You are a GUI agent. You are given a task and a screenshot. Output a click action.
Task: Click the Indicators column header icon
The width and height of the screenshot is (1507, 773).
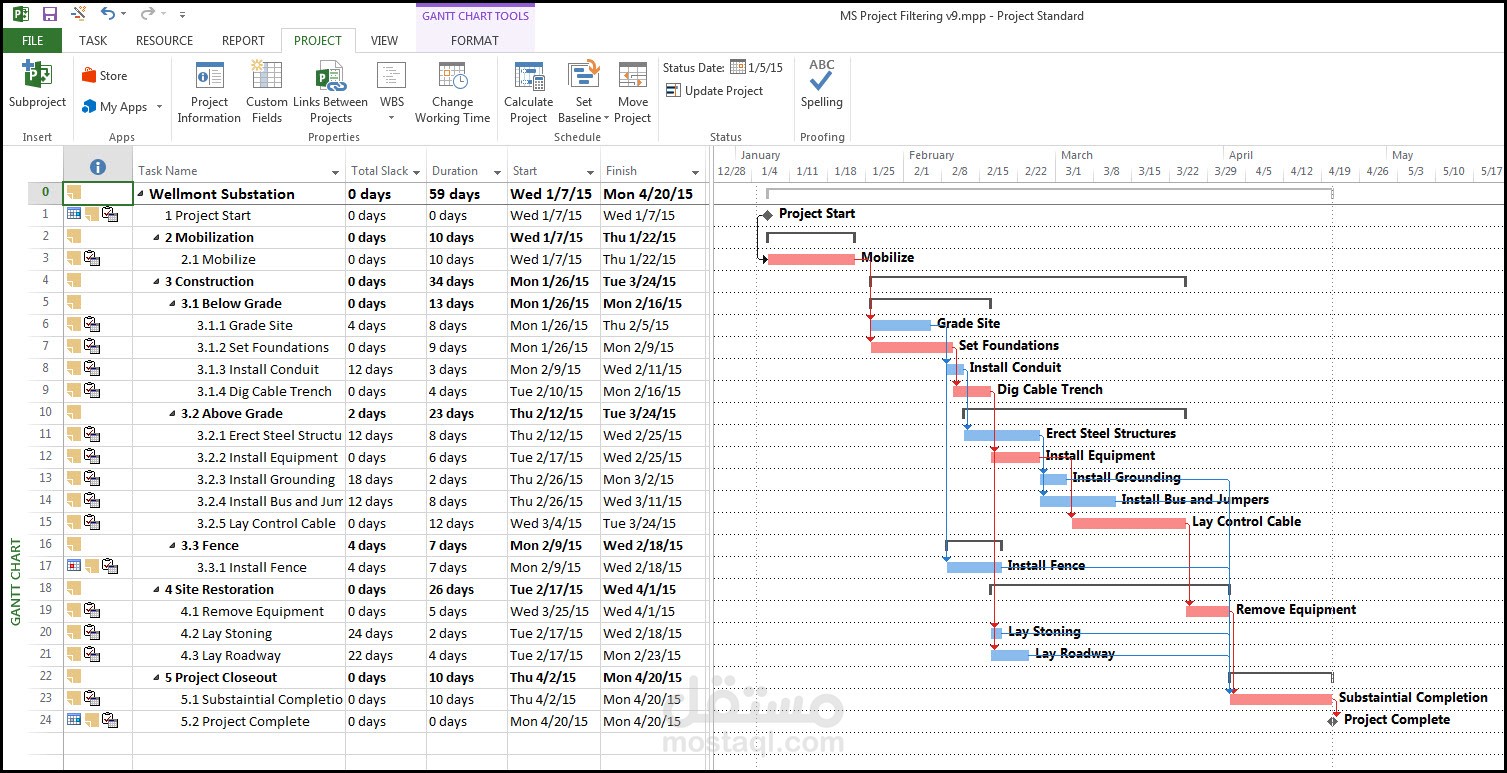(x=97, y=167)
